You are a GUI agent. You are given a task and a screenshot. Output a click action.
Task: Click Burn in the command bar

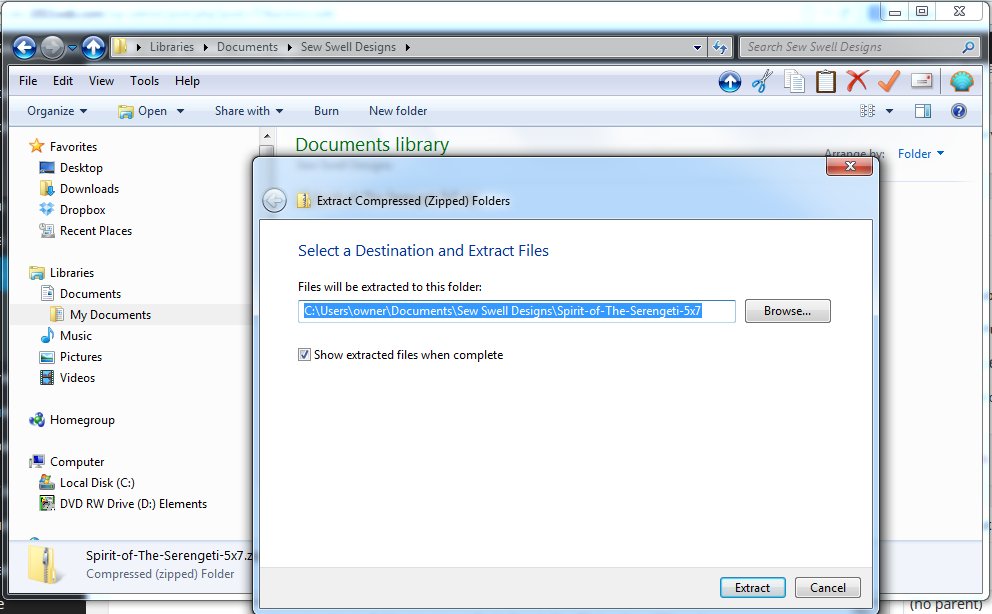(x=326, y=111)
